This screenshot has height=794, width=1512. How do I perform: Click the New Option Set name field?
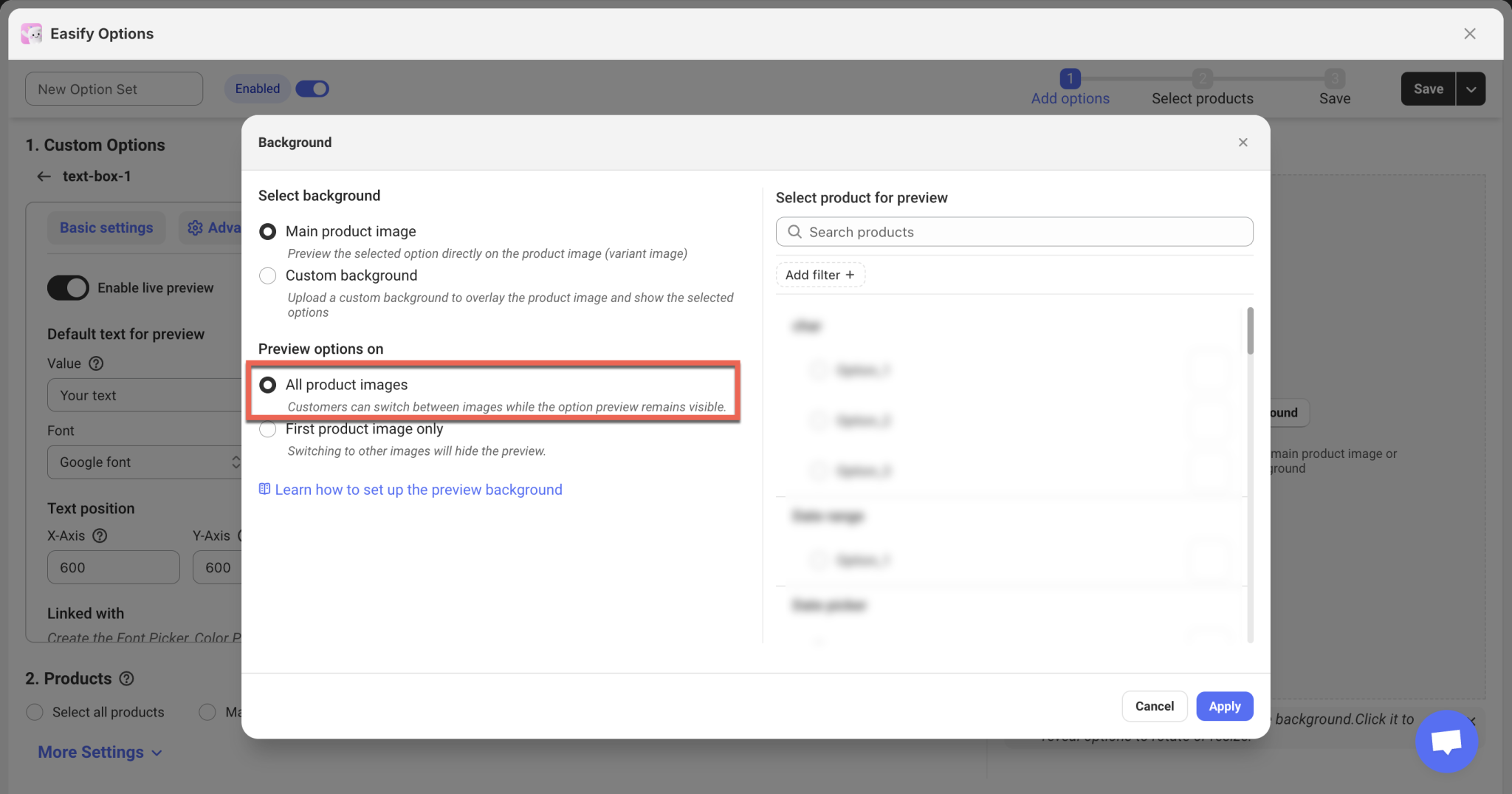coord(114,89)
